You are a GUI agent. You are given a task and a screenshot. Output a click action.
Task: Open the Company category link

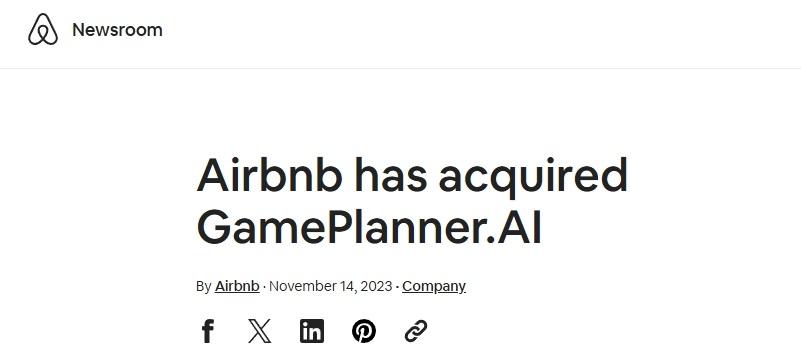434,286
